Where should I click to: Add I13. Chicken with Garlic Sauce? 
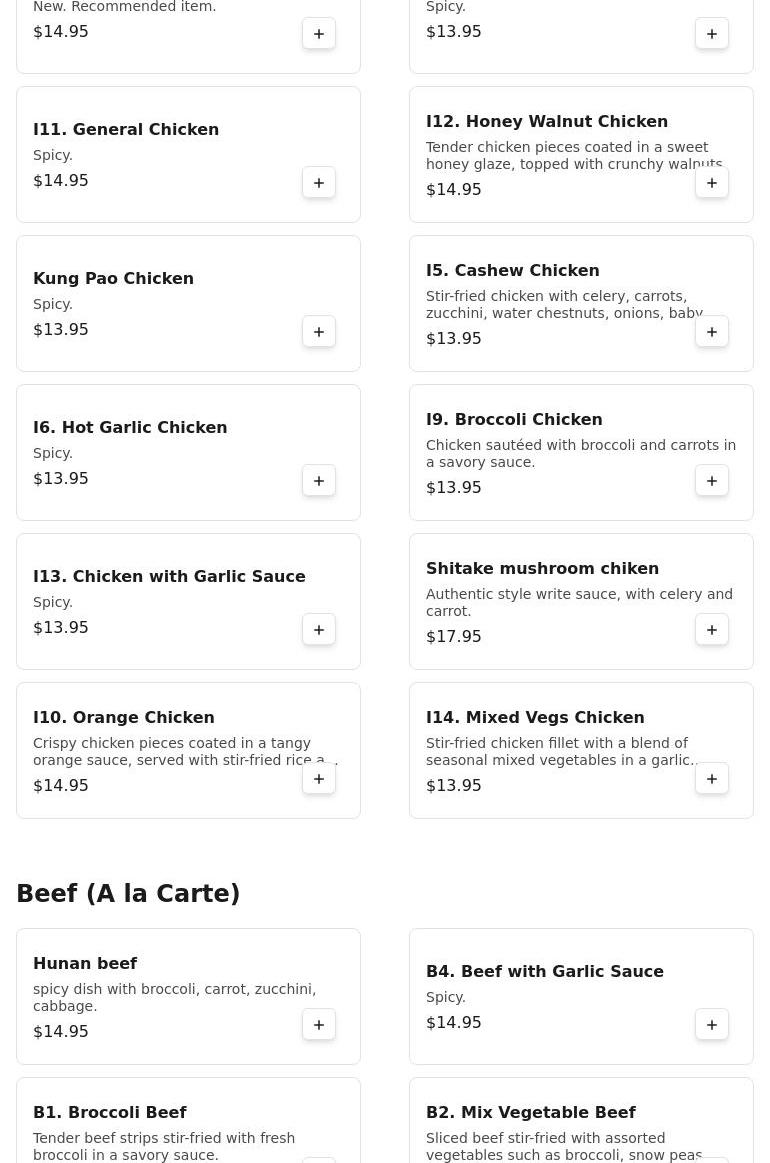click(x=319, y=630)
